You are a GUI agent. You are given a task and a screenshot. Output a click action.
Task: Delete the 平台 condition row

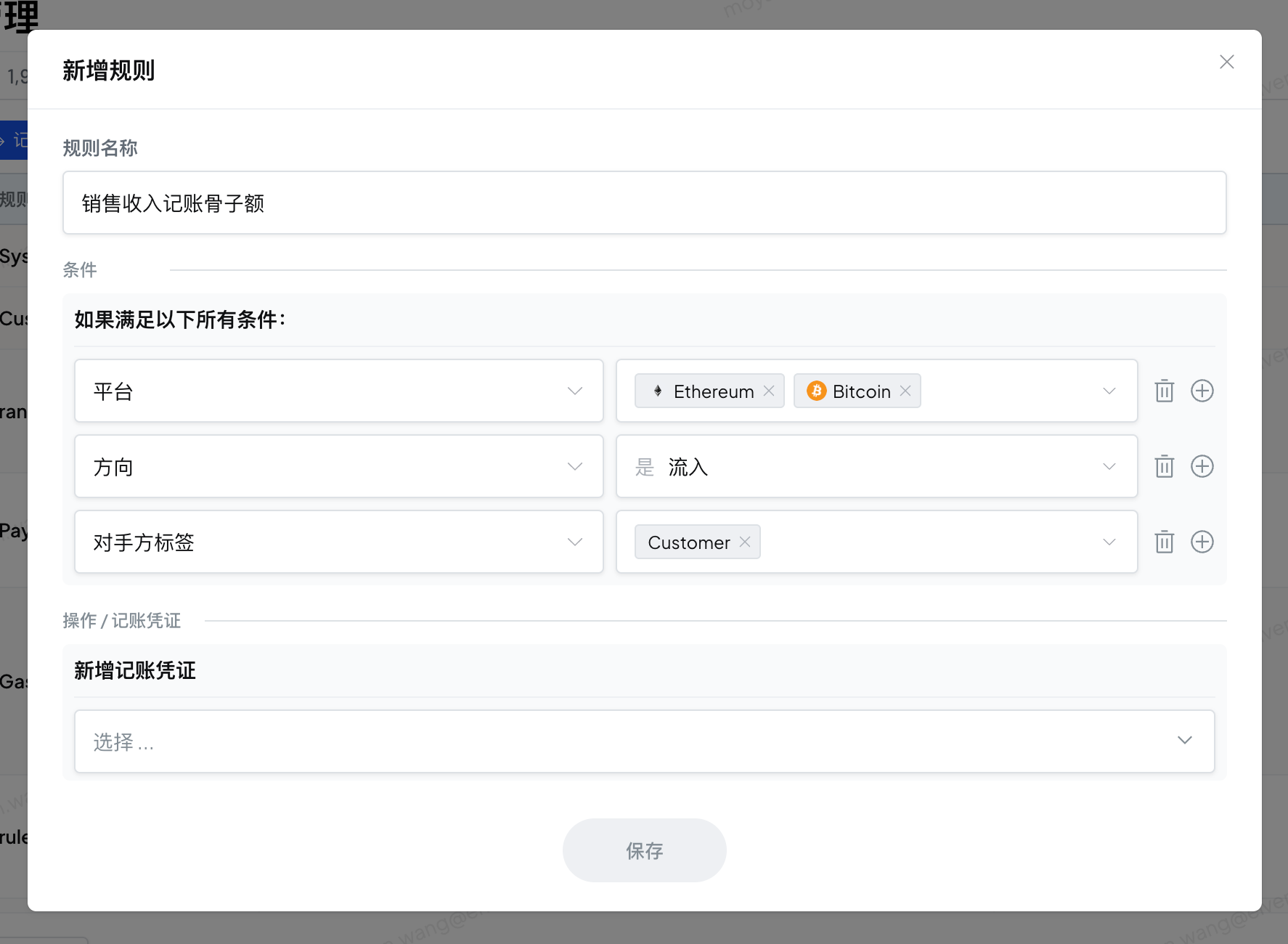(1164, 391)
